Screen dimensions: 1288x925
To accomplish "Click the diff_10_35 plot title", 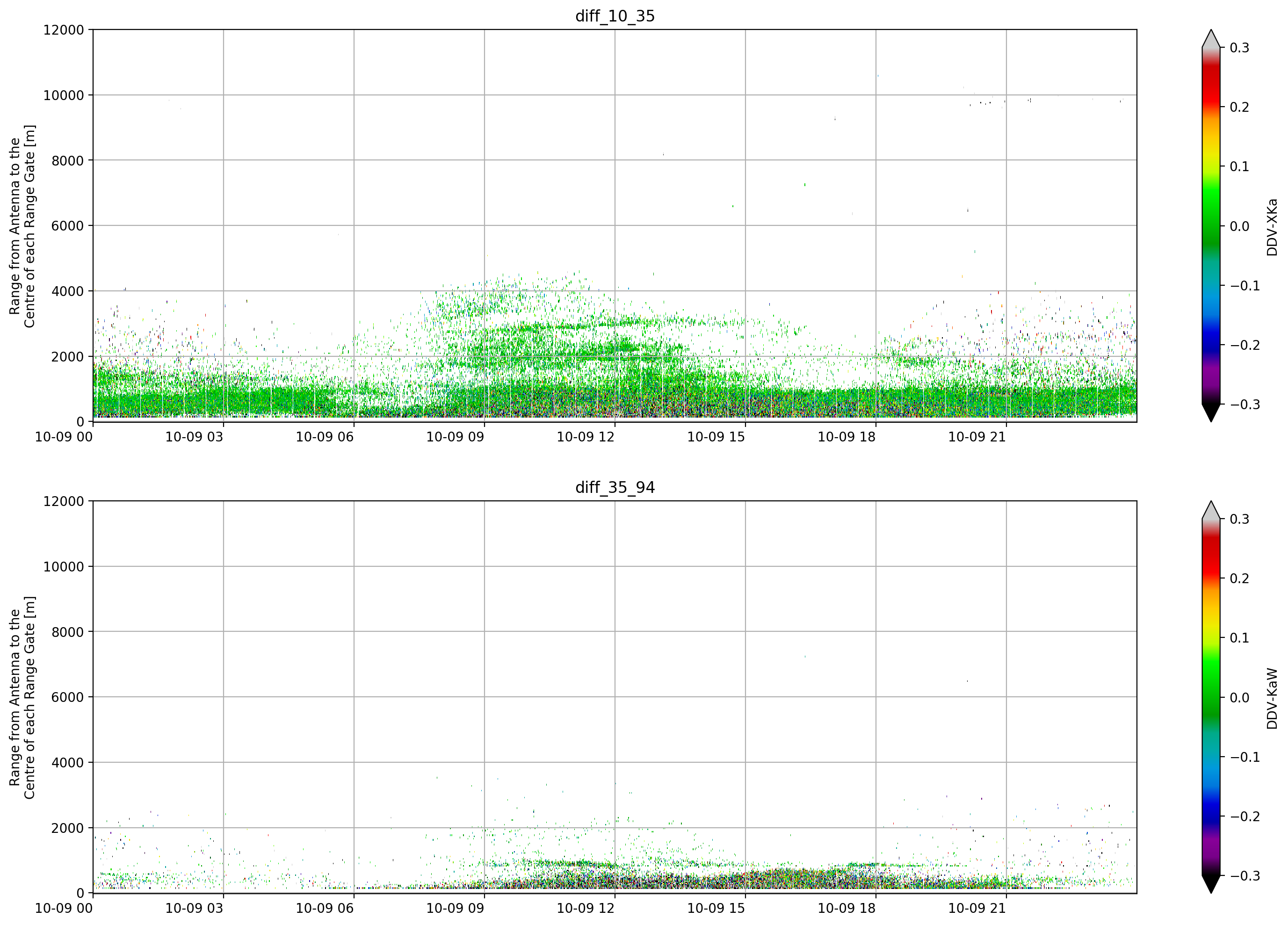I will pyautogui.click(x=615, y=16).
